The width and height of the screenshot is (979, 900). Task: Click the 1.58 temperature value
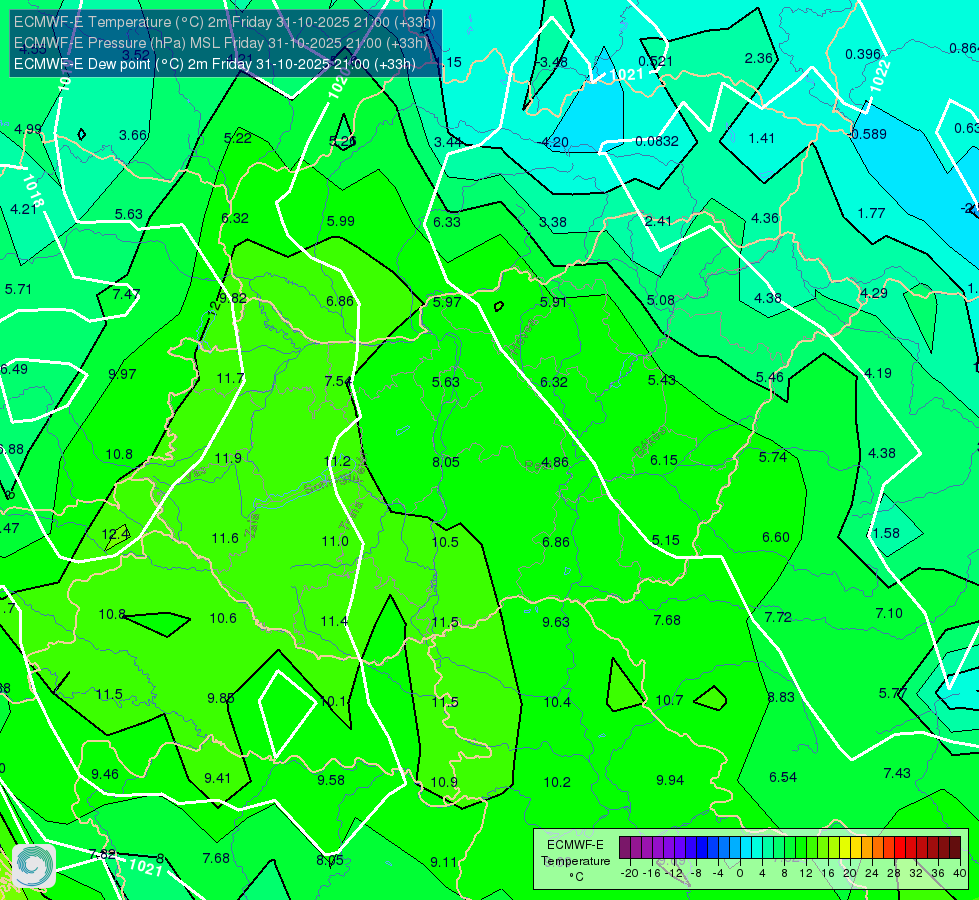[x=887, y=533]
